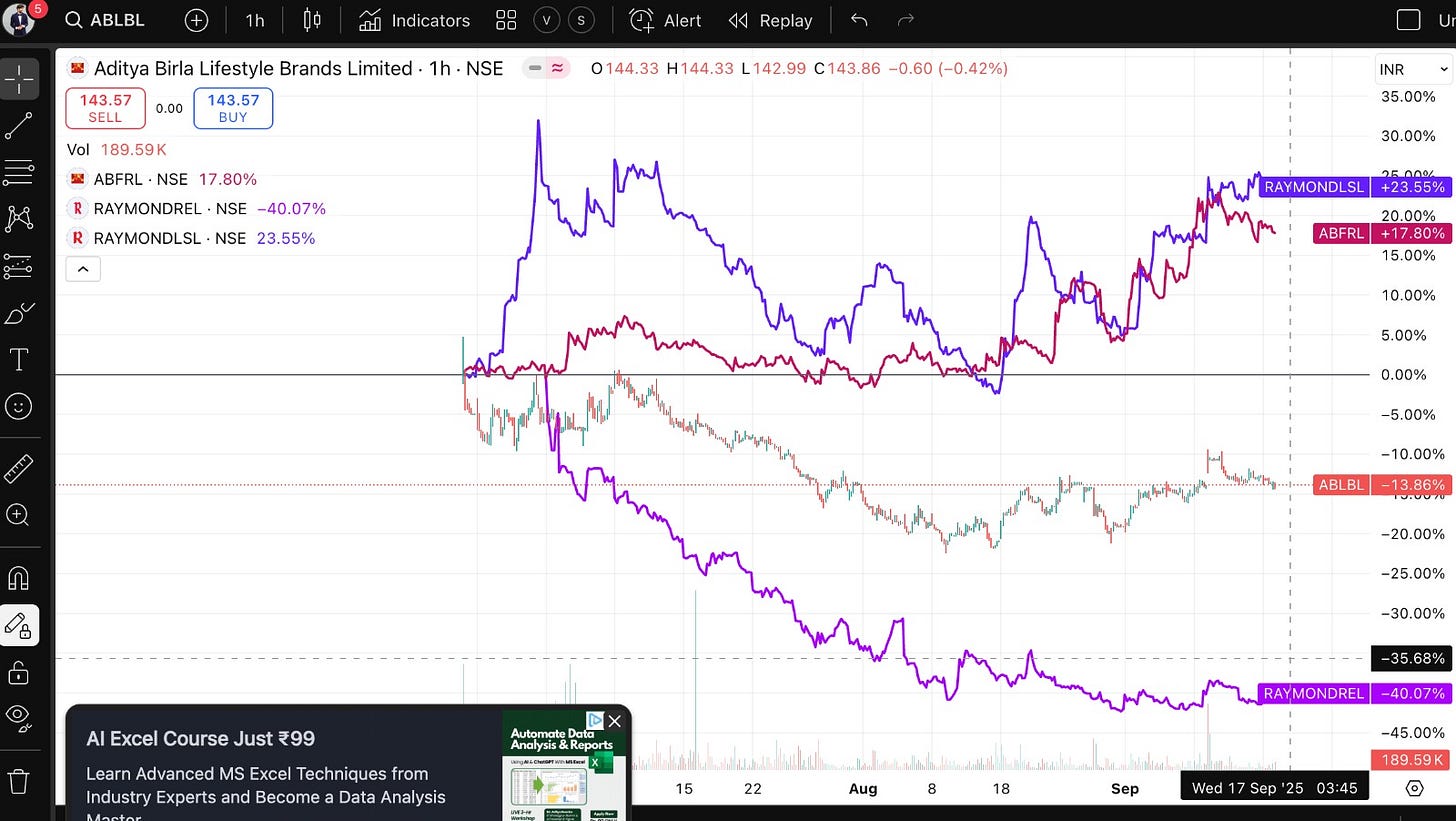Remove drawings with trash icon

click(19, 781)
